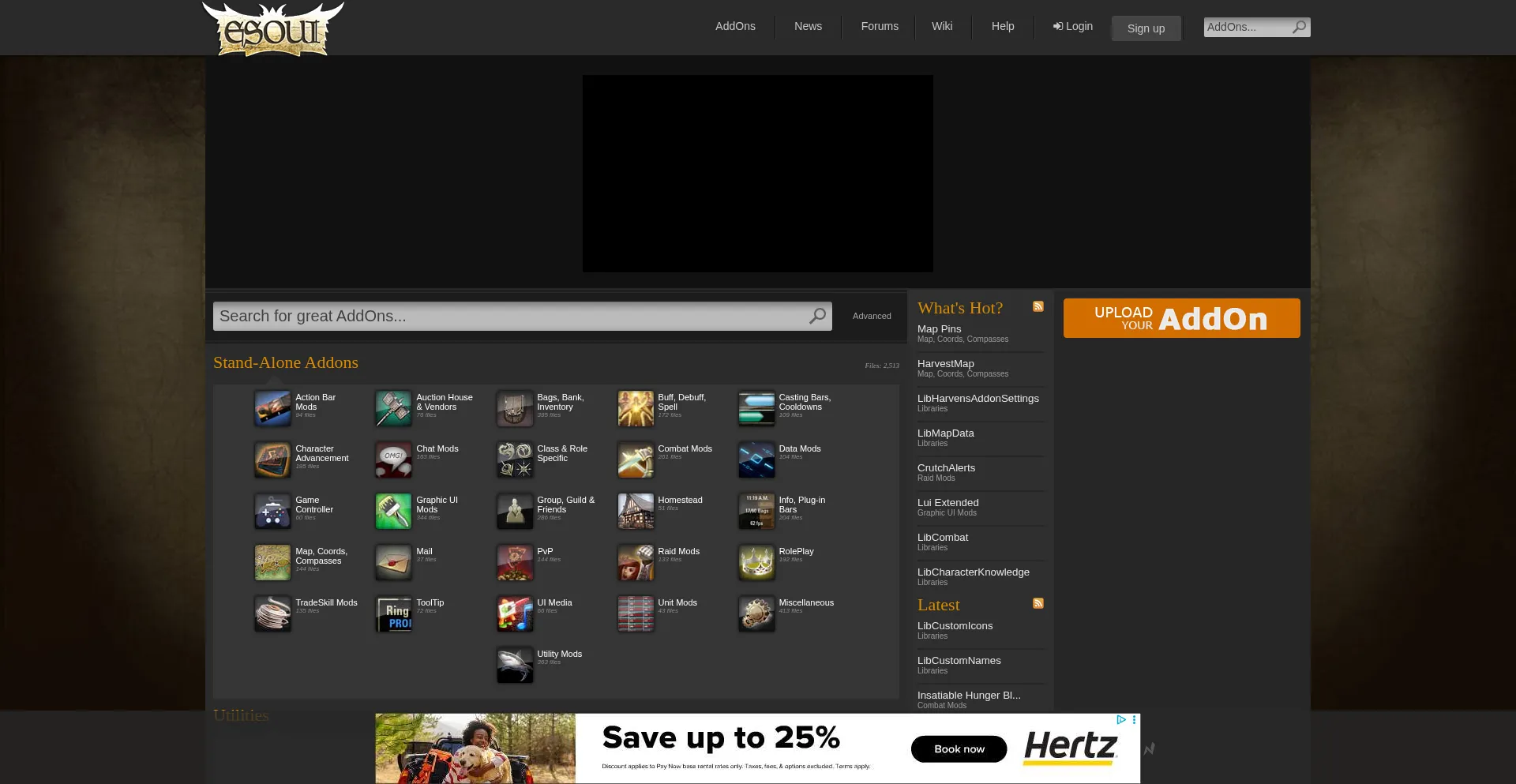Open the Map, Coords, Compasses icon

(272, 562)
